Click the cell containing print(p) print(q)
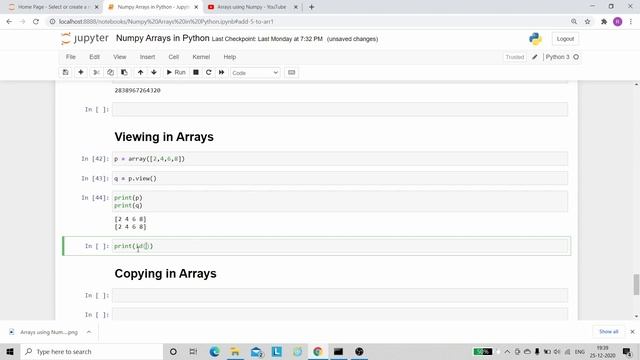 (x=340, y=202)
